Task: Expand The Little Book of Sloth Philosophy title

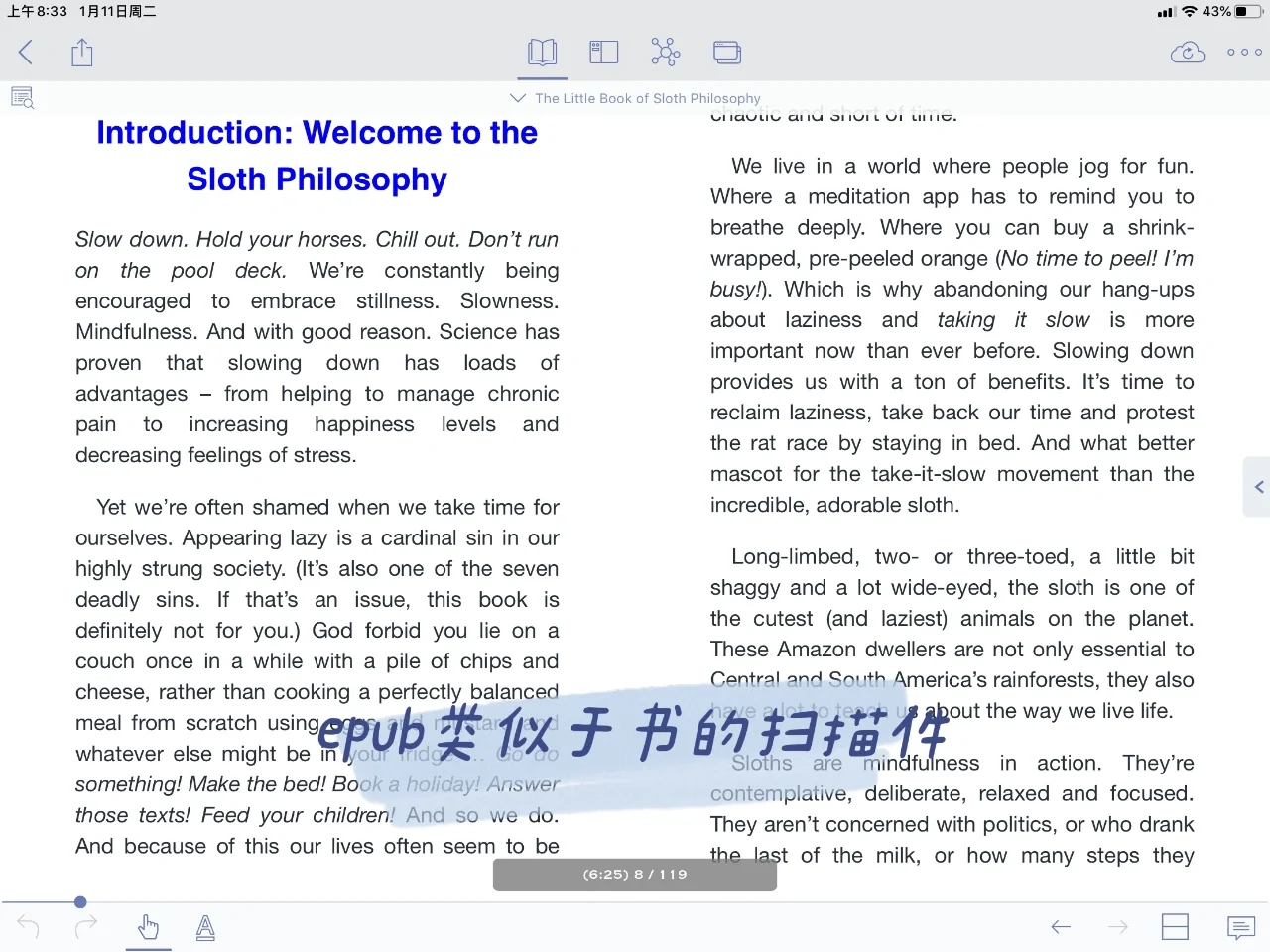Action: point(635,98)
